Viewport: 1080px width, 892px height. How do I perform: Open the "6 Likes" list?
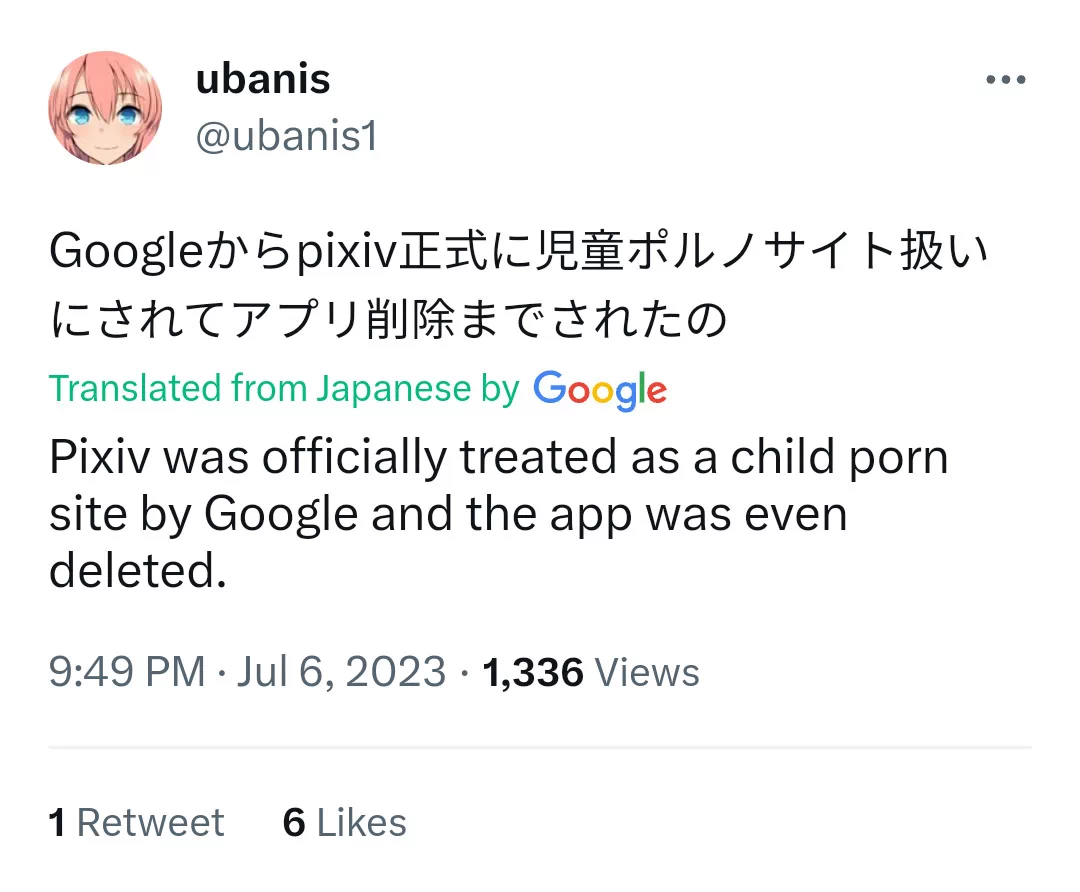pyautogui.click(x=345, y=822)
